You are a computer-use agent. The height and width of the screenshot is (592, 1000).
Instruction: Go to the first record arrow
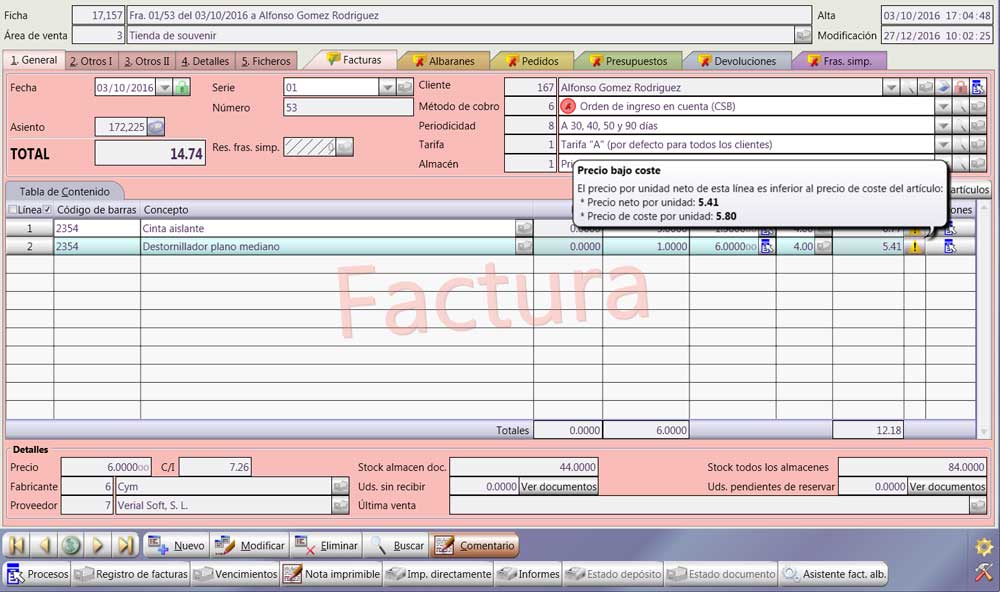[x=16, y=546]
